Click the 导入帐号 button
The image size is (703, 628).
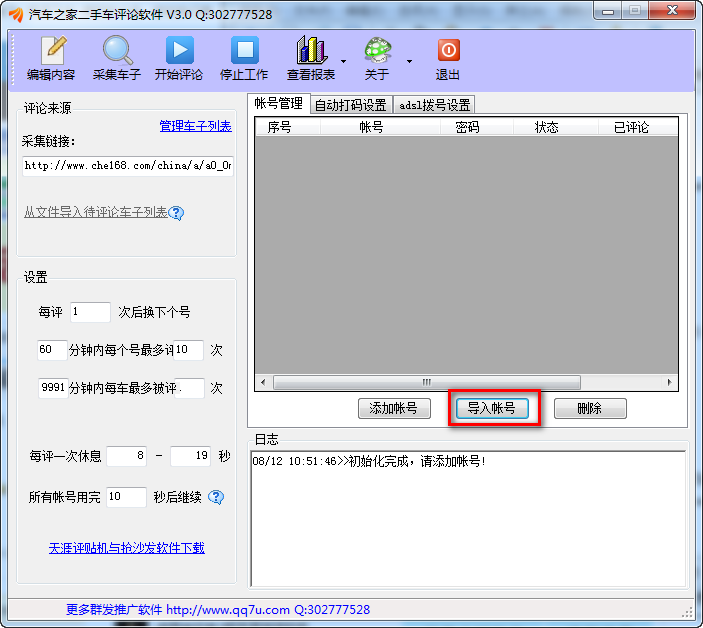(x=492, y=408)
